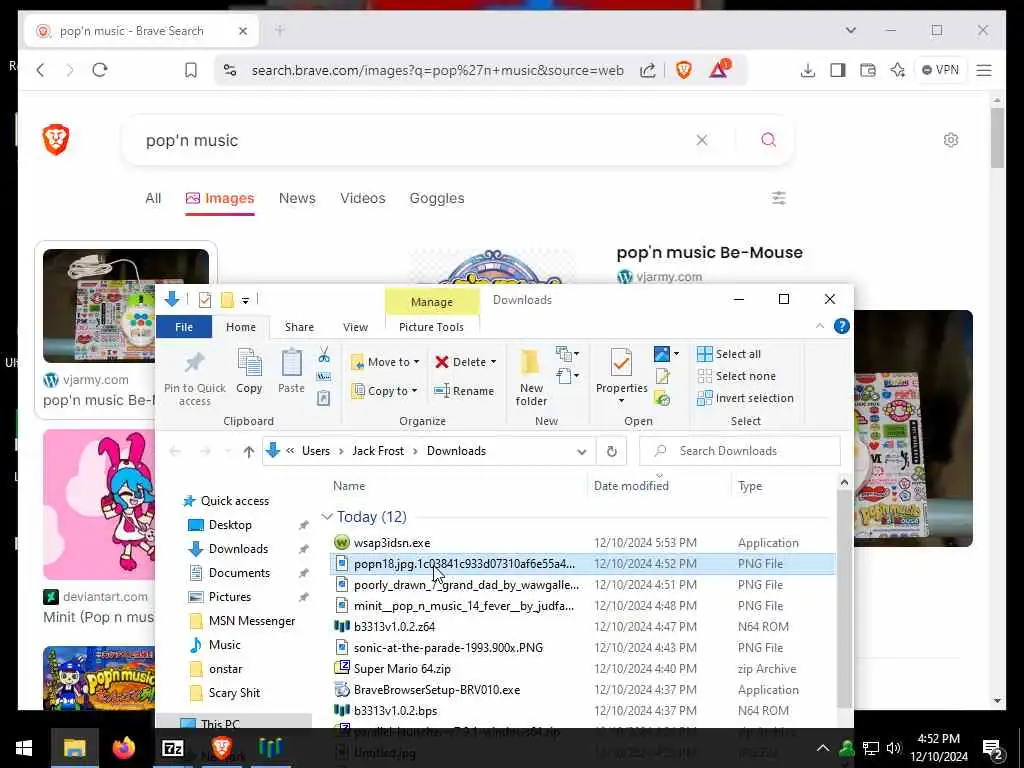
Task: Switch to the Share ribbon tab
Action: 299,327
